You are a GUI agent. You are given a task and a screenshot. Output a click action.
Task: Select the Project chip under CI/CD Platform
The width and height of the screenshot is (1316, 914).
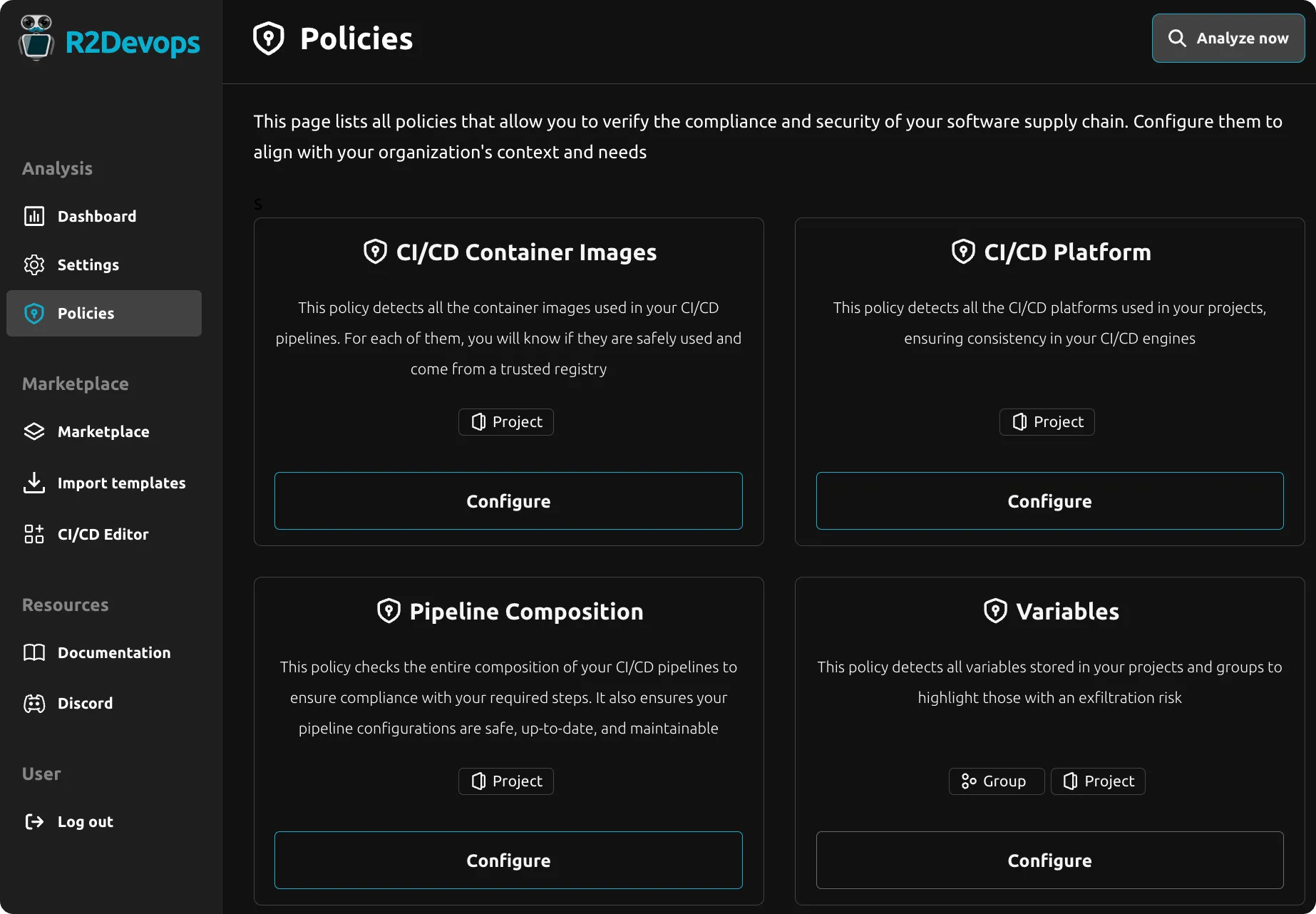tap(1047, 421)
